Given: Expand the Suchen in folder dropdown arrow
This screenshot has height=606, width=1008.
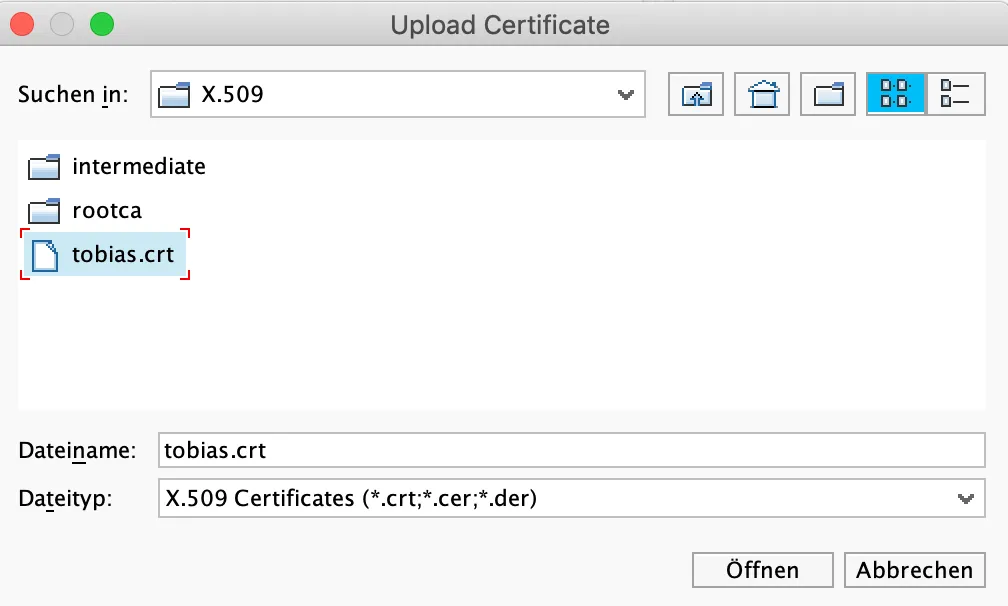Looking at the screenshot, I should (626, 95).
